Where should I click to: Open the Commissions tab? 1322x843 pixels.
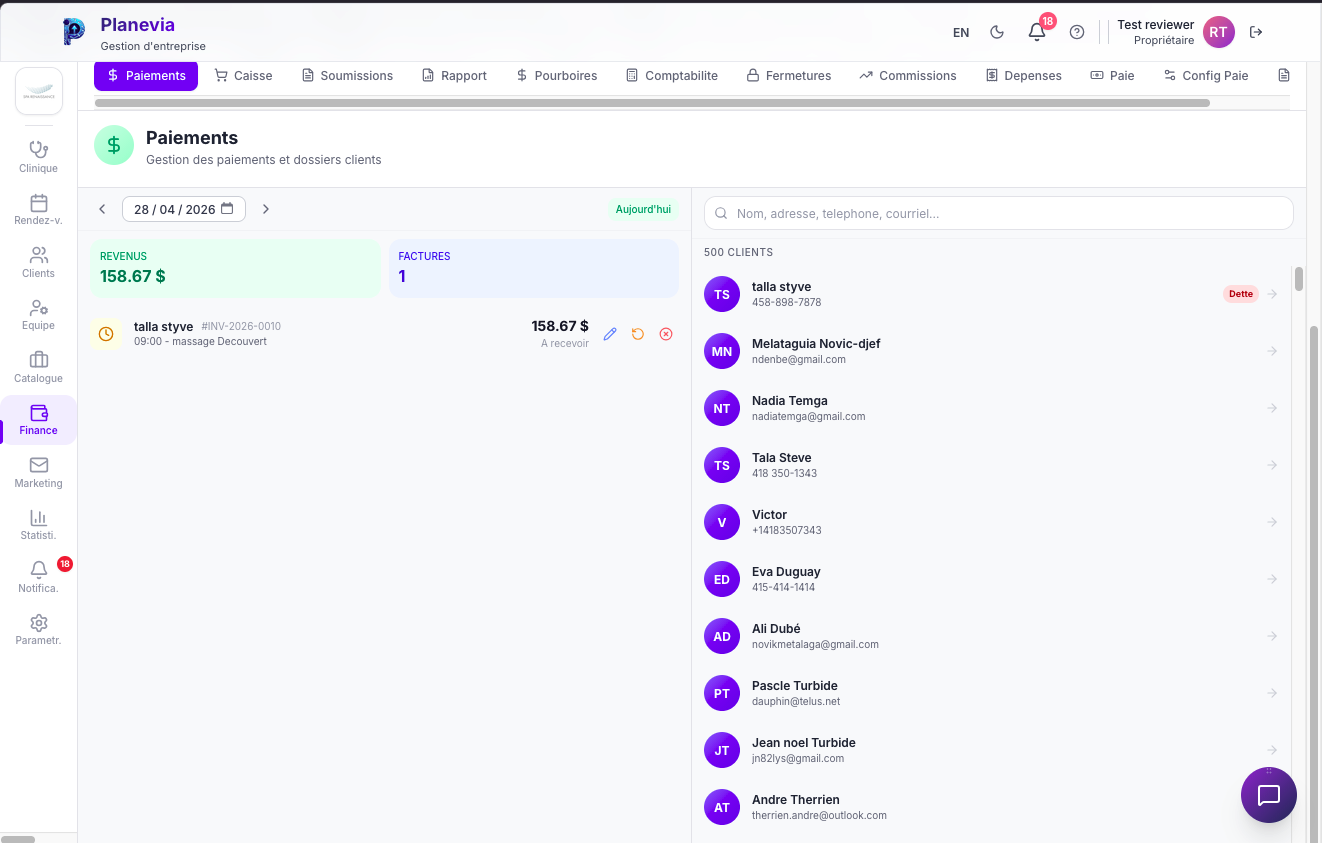pos(907,75)
